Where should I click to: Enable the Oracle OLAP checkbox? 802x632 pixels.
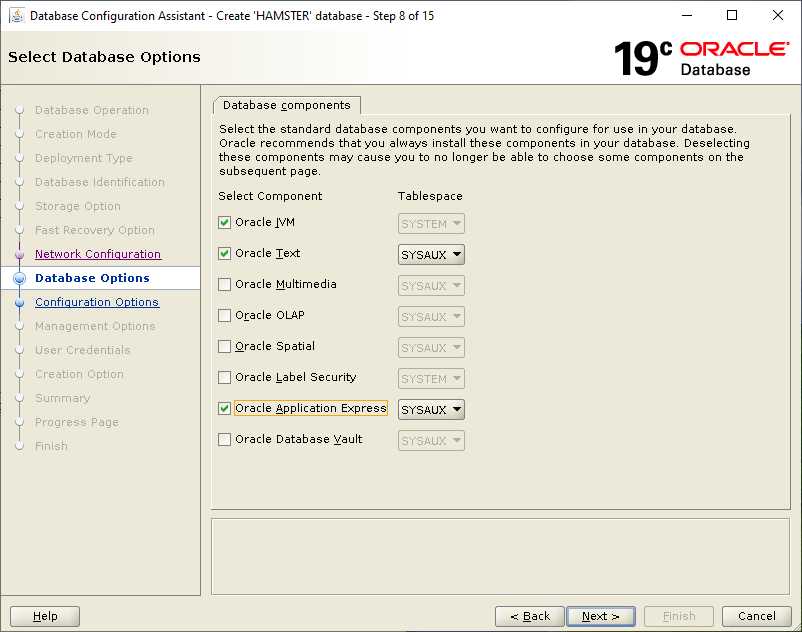[224, 315]
